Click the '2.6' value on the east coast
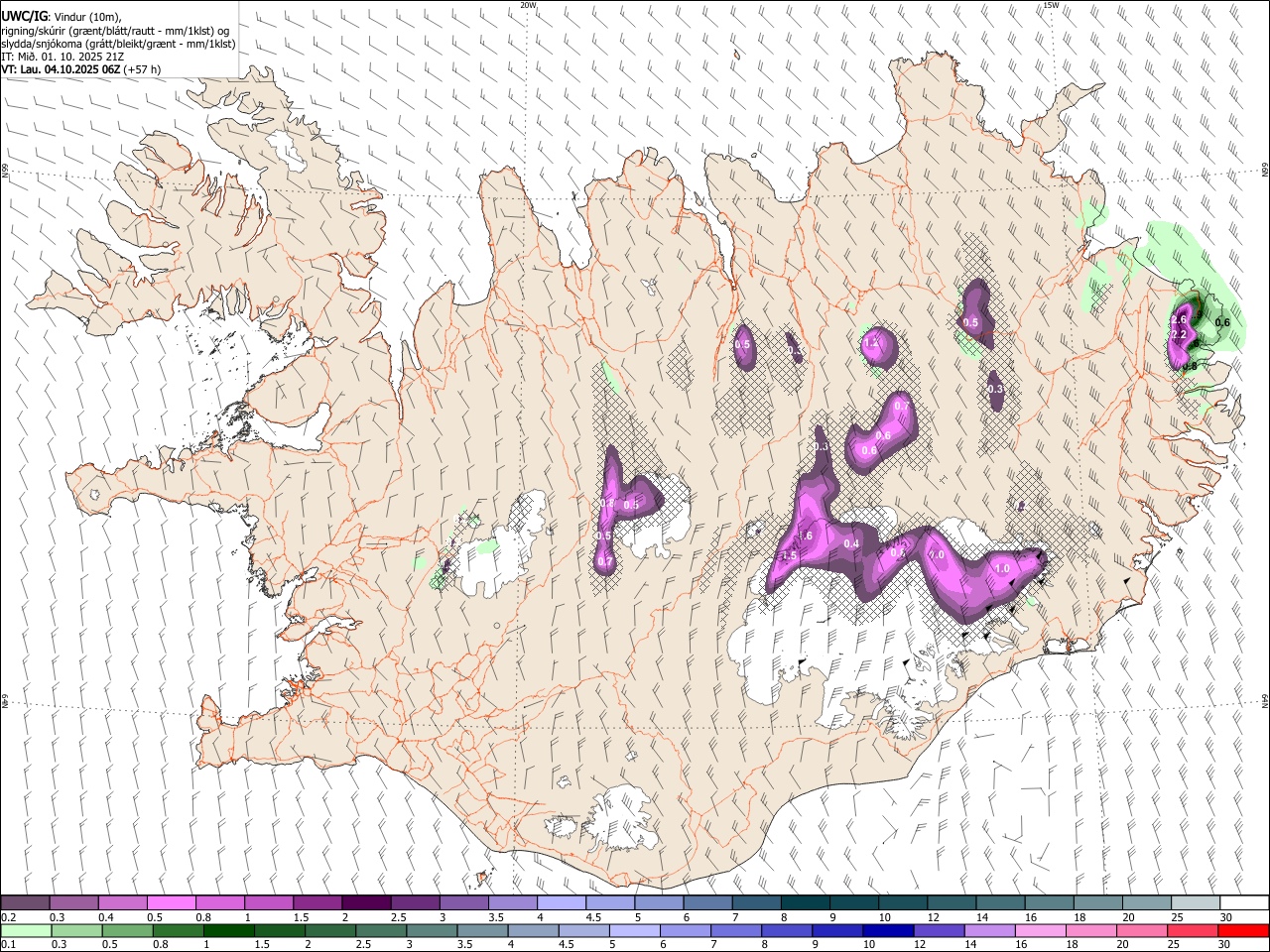Image resolution: width=1270 pixels, height=952 pixels. tap(1180, 320)
